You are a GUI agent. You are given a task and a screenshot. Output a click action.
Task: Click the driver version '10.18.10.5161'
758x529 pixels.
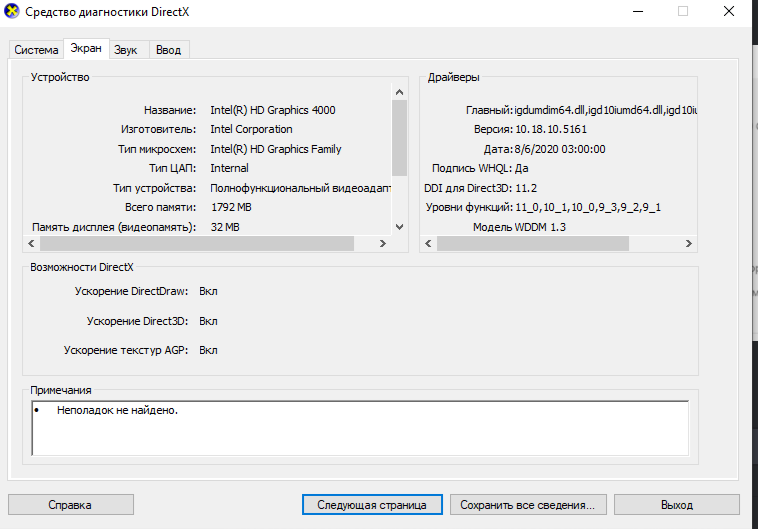pos(551,129)
